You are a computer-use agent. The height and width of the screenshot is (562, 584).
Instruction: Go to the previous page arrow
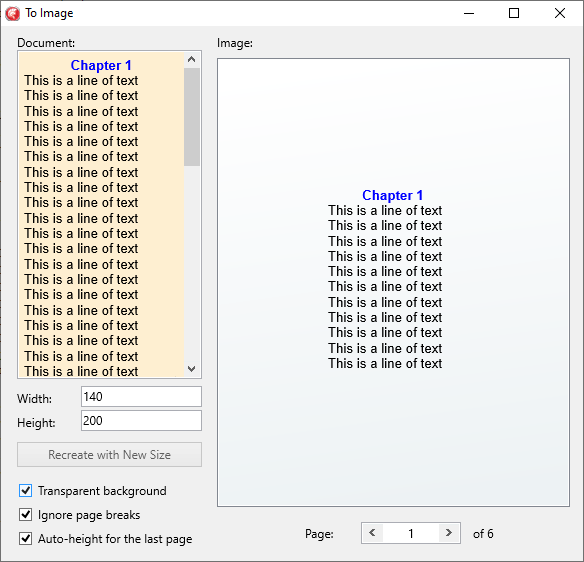(372, 533)
